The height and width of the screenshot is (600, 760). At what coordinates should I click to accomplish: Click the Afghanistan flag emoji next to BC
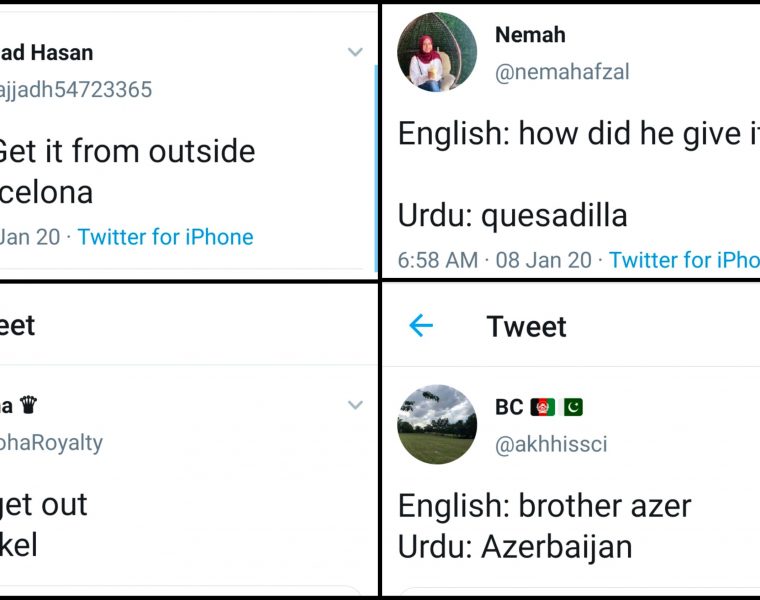click(542, 407)
